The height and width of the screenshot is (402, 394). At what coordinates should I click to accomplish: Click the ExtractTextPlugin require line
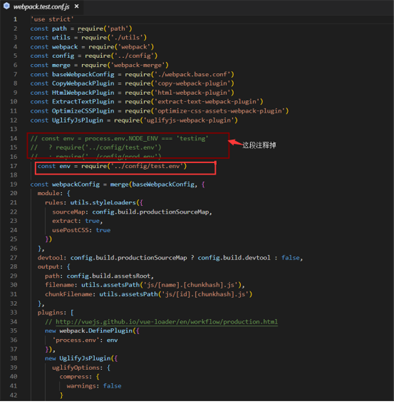click(147, 102)
